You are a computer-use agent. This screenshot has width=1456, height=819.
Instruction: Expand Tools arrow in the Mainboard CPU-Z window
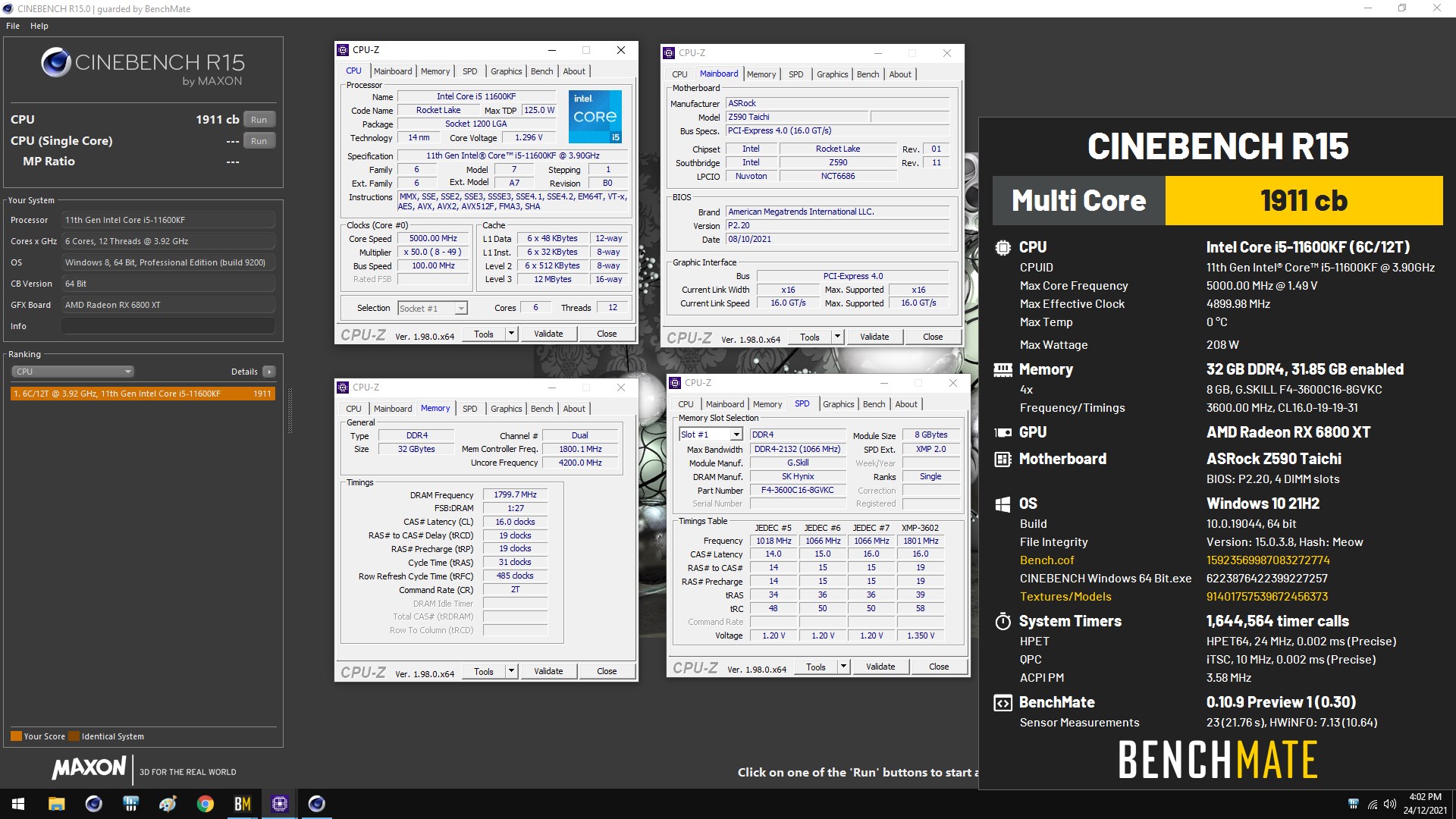(x=837, y=337)
